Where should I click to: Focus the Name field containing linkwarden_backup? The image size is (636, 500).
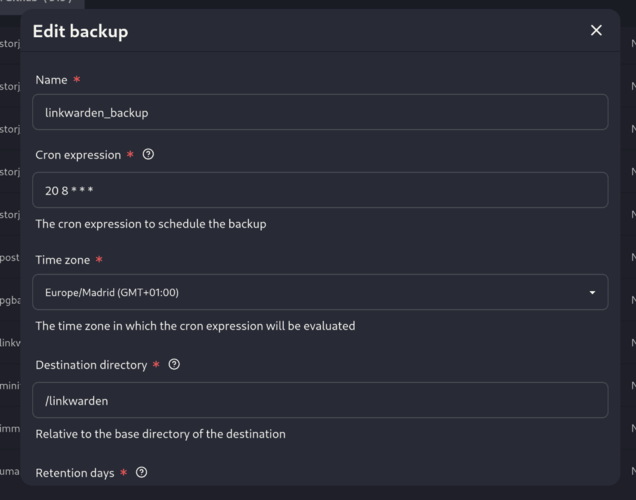(x=320, y=112)
